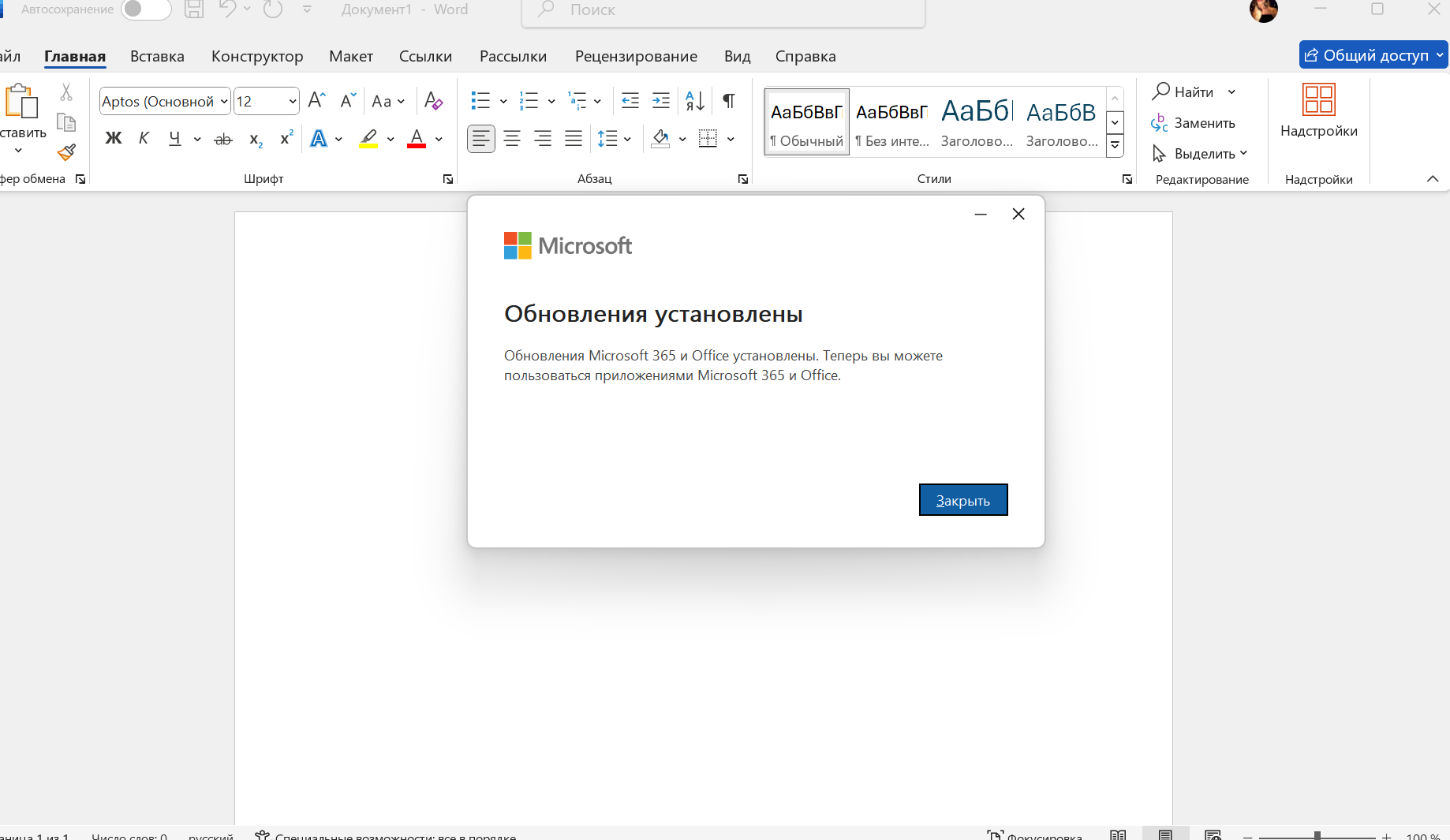
Task: Click Заменить in the editing group
Action: pos(1194,122)
